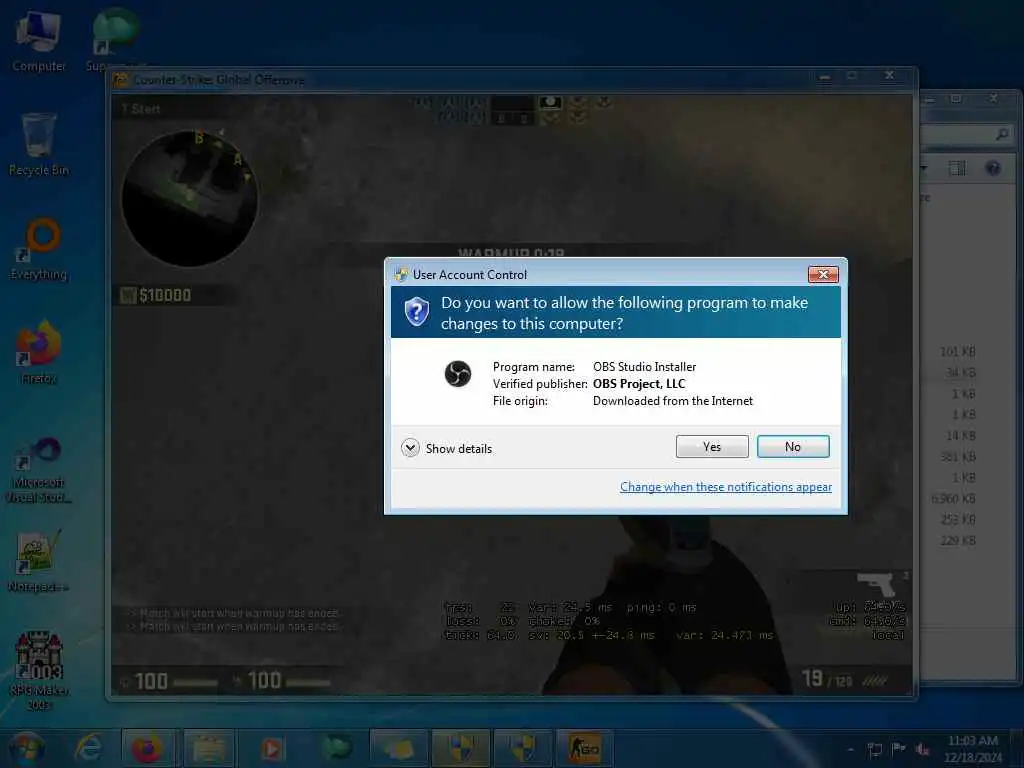Screen dimensions: 1024x768
Task: Click the 101 KB file size entry
Action: click(957, 352)
